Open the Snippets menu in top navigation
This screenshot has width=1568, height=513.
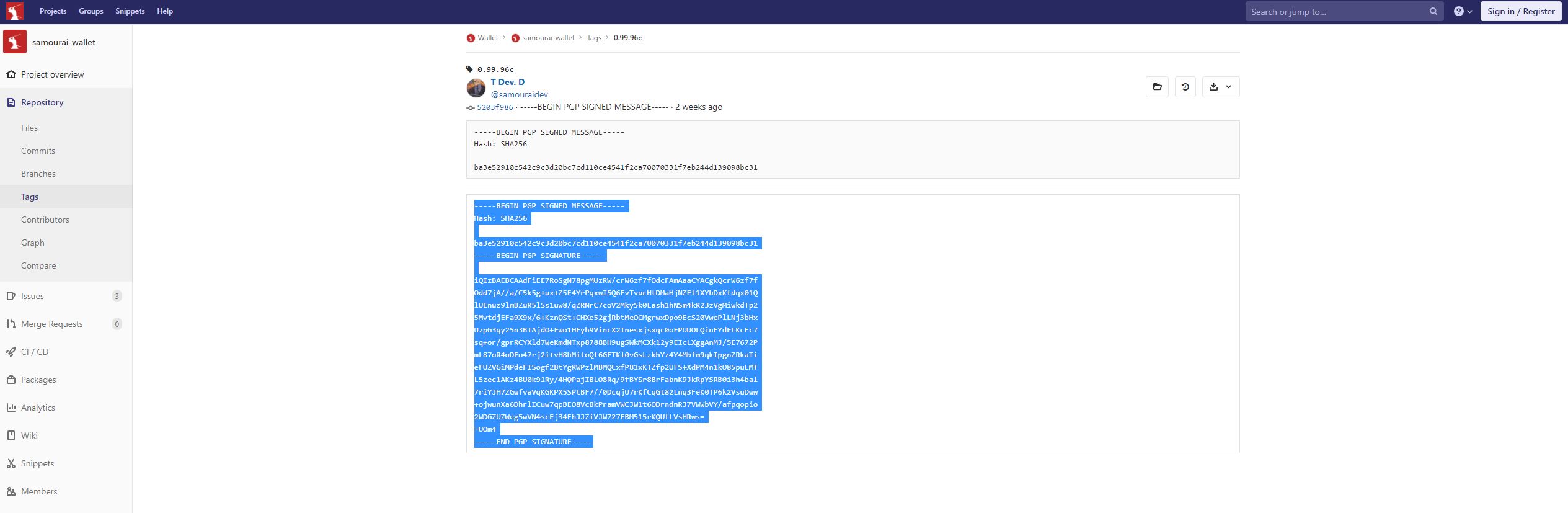(x=130, y=11)
